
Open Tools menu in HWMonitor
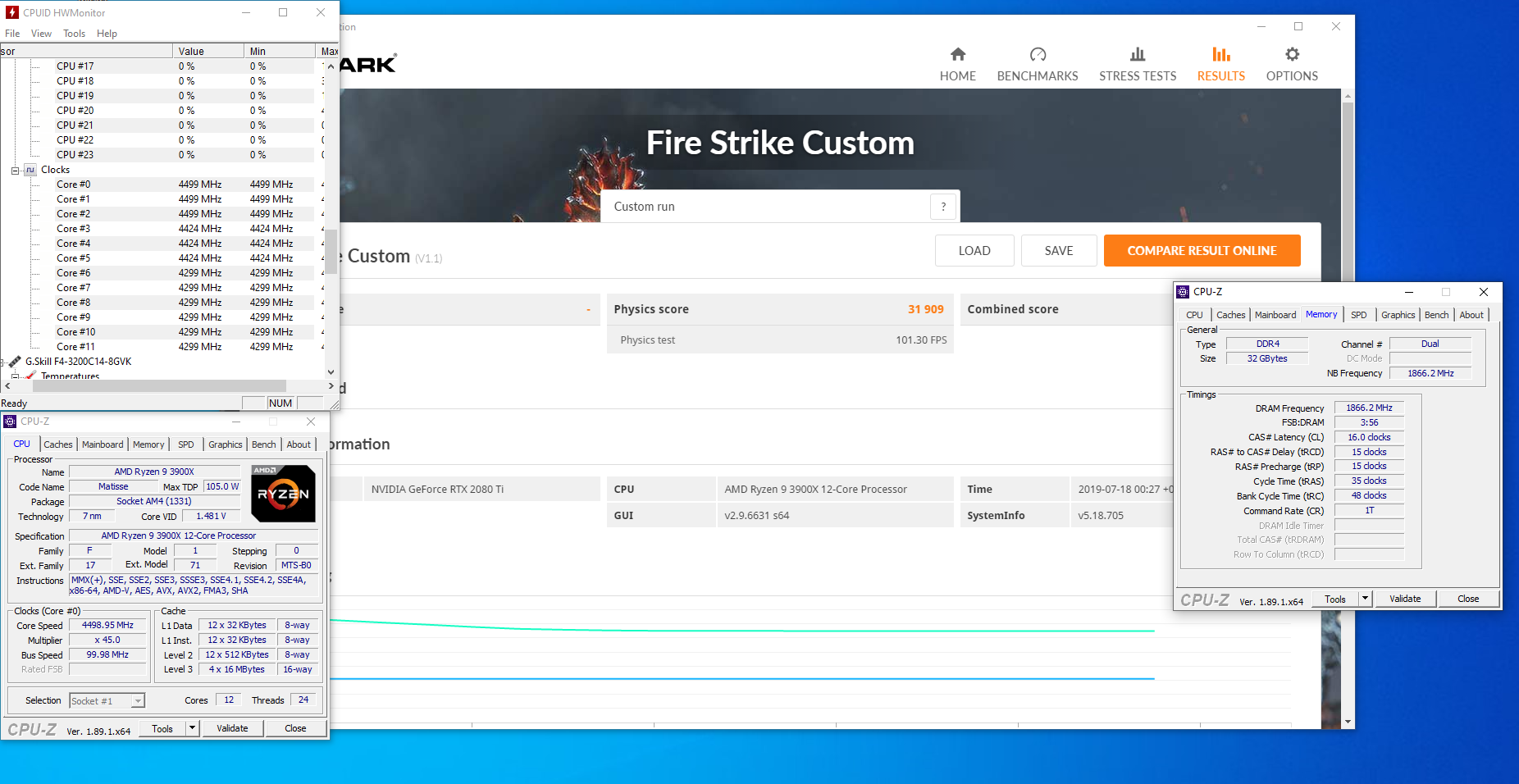click(74, 34)
